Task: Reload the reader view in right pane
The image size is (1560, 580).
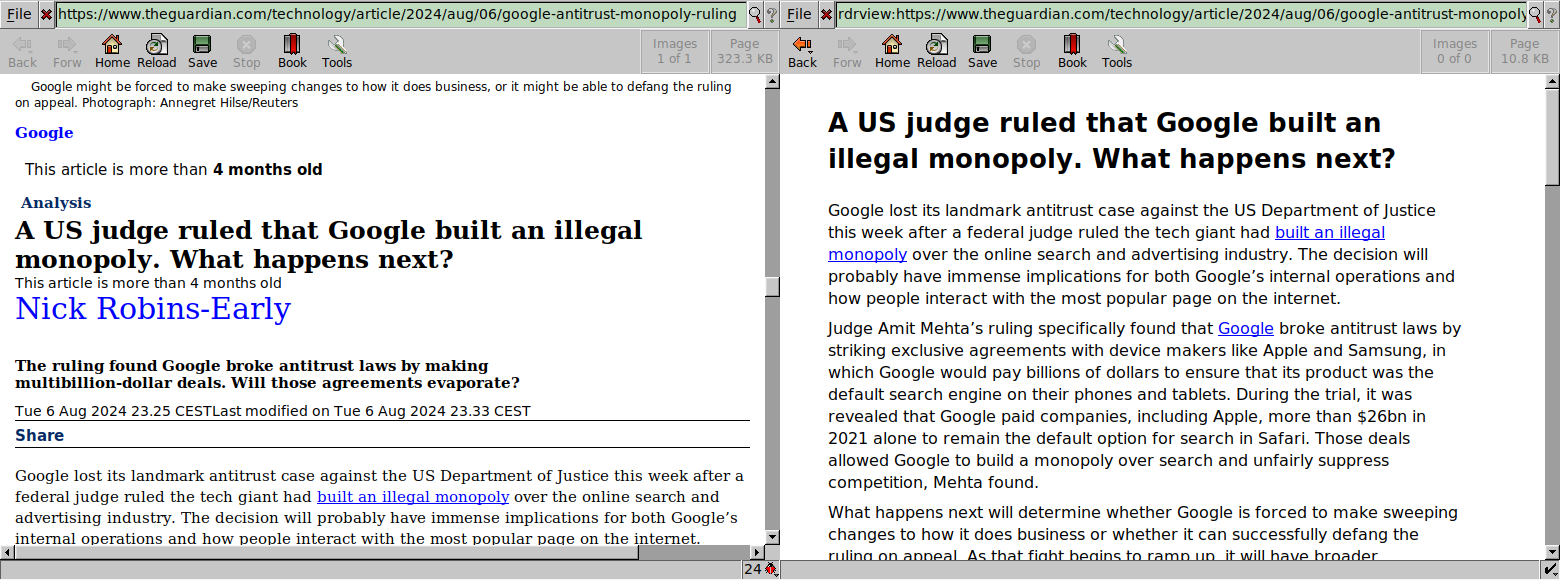Action: tap(937, 52)
